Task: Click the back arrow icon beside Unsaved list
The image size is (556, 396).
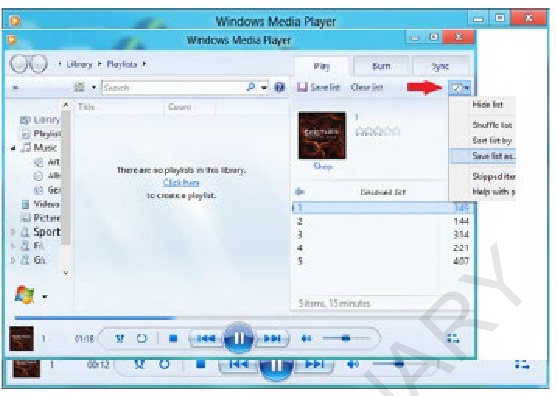Action: tap(300, 192)
